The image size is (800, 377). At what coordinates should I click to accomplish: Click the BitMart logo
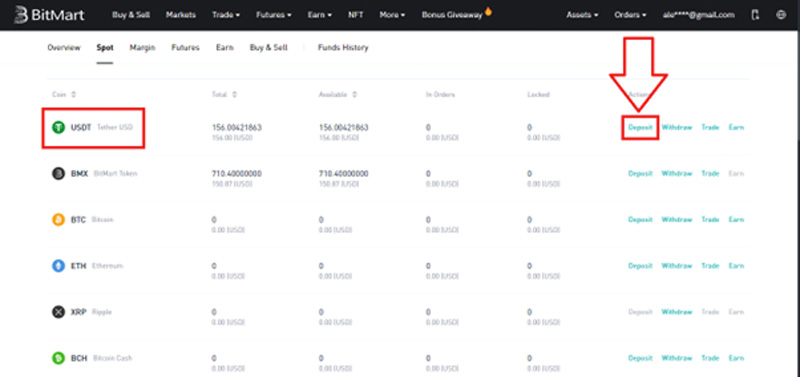click(49, 15)
